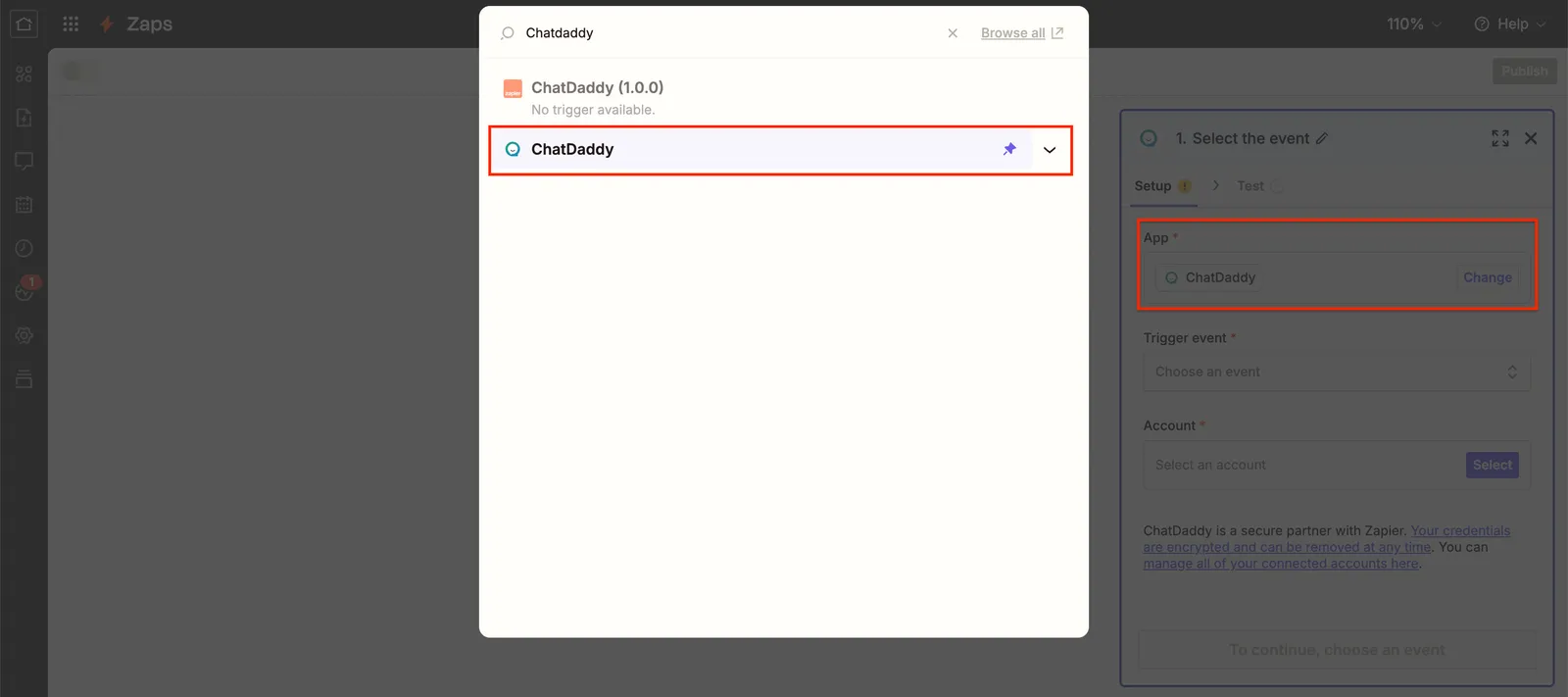Open the chat bubble icon in the left sidebar

tap(24, 161)
